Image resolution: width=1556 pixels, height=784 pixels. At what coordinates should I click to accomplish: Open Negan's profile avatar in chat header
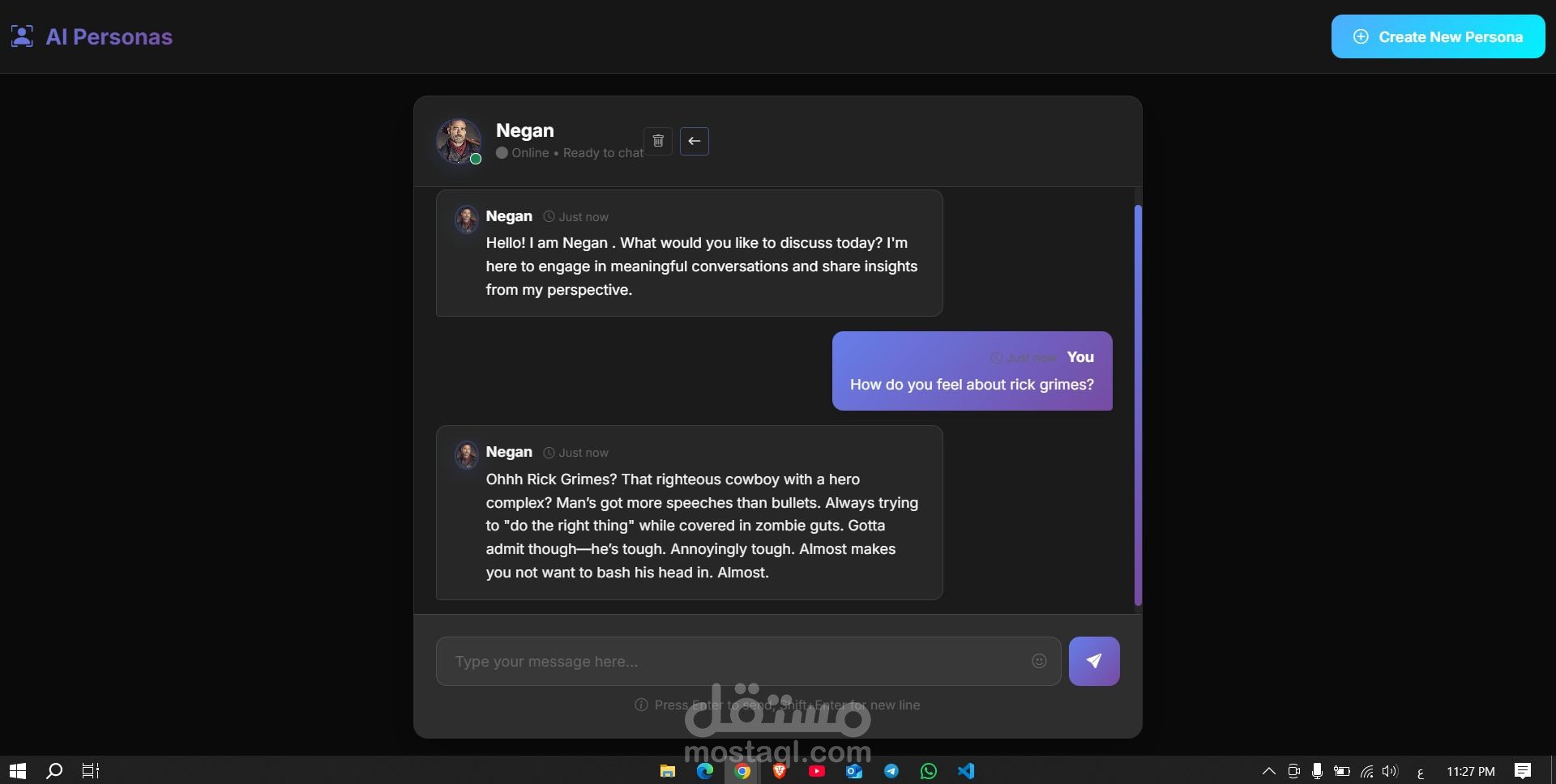tap(459, 141)
